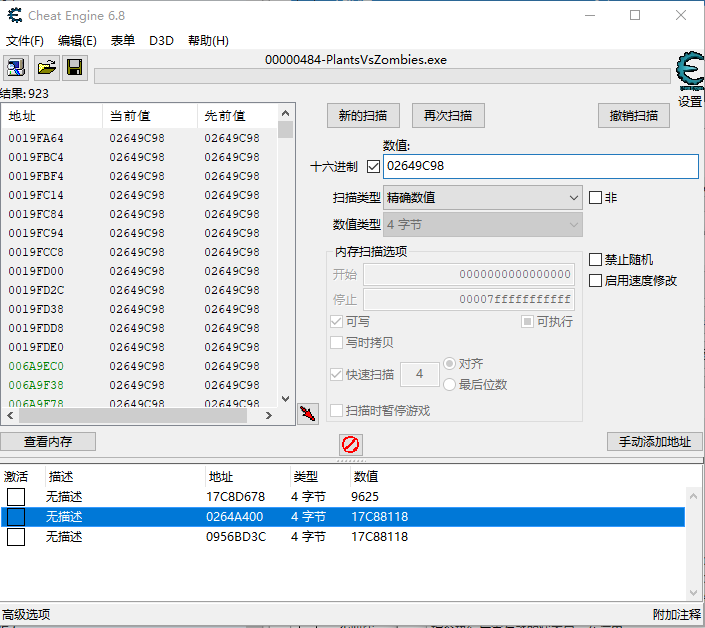Toggle the 十六进制 hexadecimal checkbox
The image size is (705, 628).
[x=373, y=167]
